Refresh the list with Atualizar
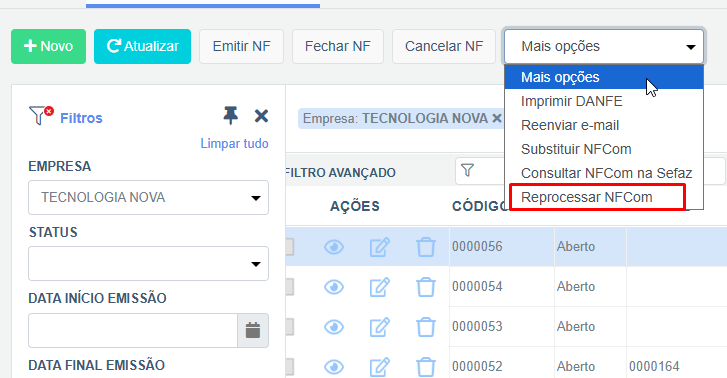The width and height of the screenshot is (727, 378). point(142,46)
